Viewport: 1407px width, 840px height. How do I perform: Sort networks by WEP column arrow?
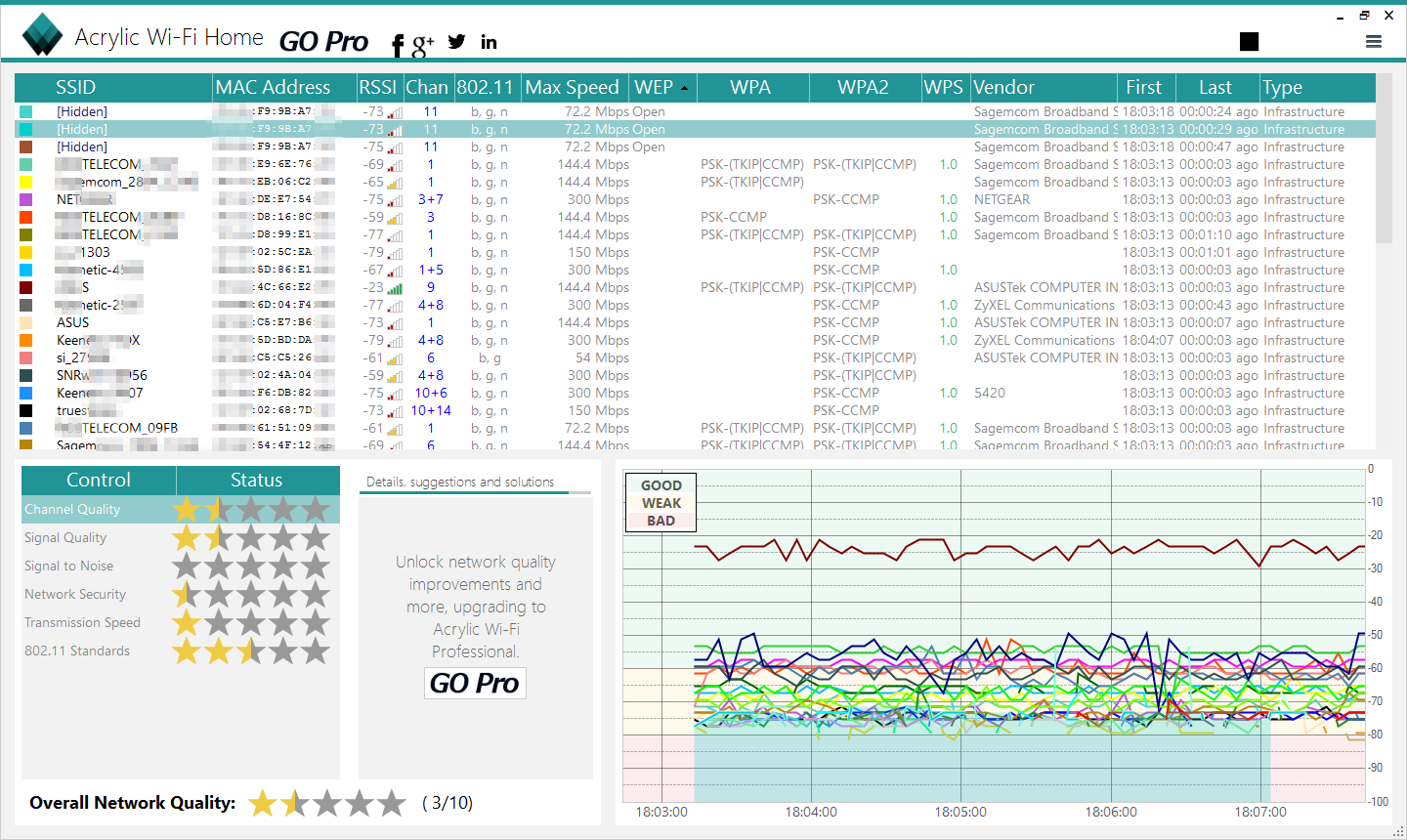(684, 88)
